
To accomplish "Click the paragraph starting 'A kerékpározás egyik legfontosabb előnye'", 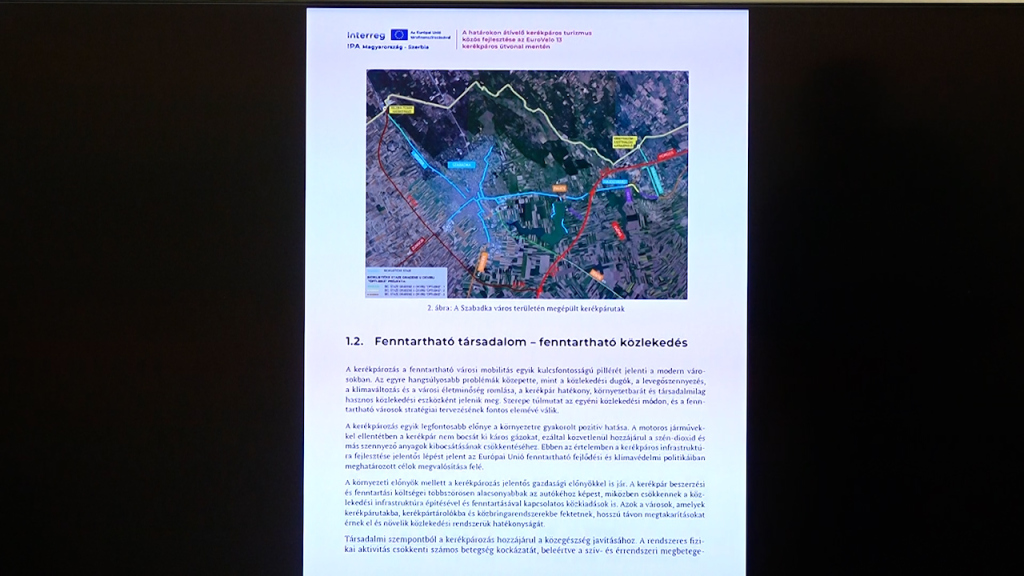I will click(525, 447).
